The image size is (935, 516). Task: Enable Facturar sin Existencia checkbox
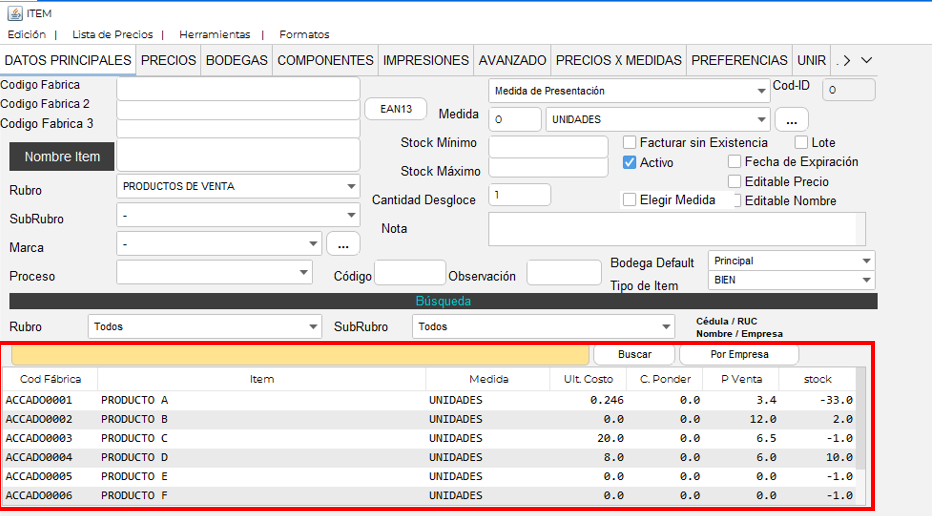point(630,143)
